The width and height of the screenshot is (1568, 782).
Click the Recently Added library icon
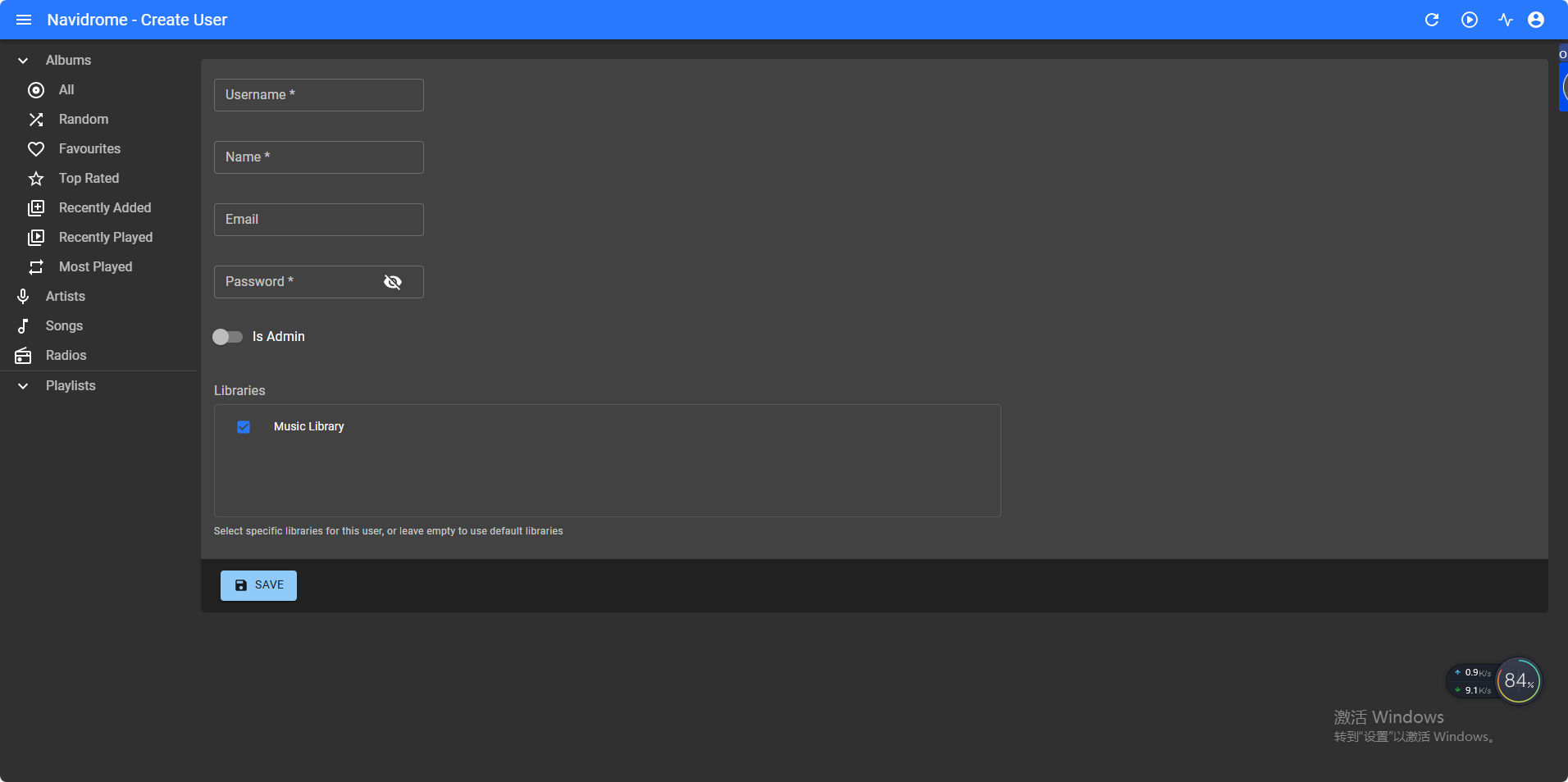pyautogui.click(x=36, y=208)
